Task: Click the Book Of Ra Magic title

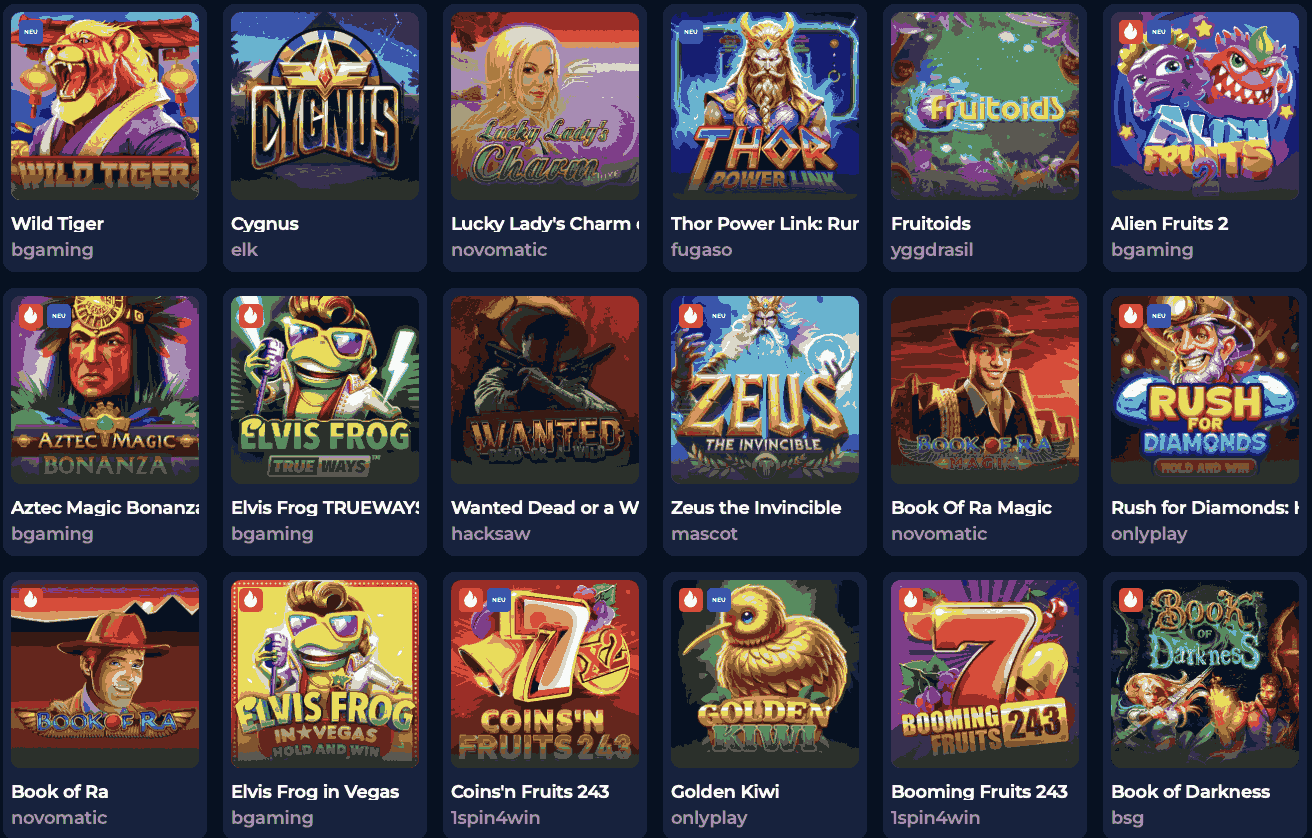Action: pos(971,508)
